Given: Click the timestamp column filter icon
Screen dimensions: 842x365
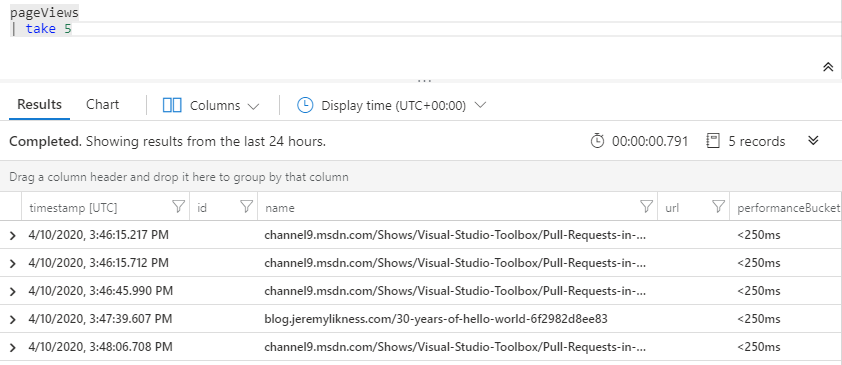Looking at the screenshot, I should coord(178,207).
